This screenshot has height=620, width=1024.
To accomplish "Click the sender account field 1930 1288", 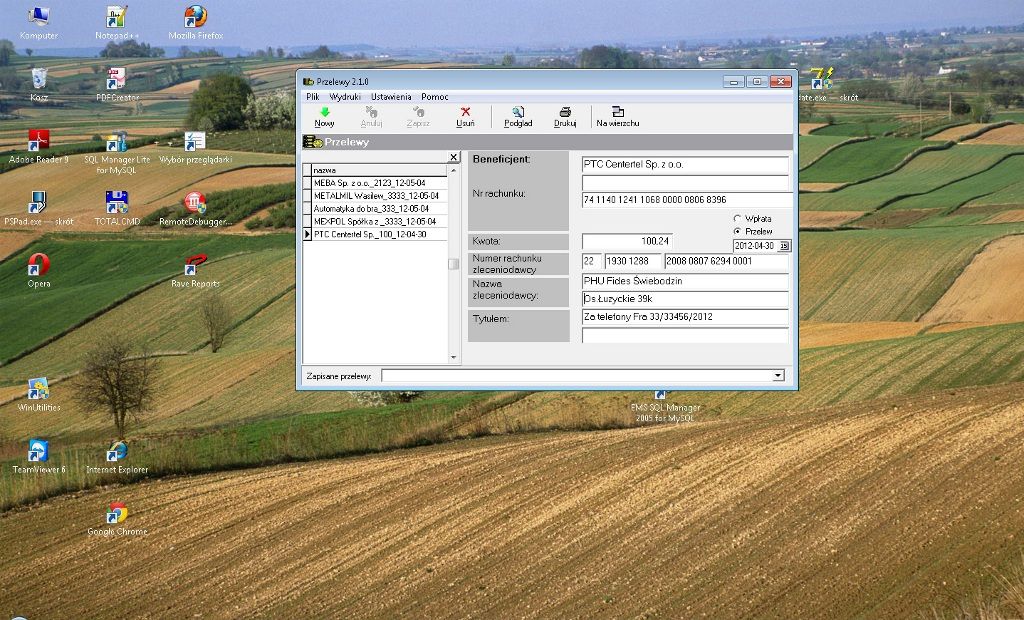I will click(x=633, y=261).
